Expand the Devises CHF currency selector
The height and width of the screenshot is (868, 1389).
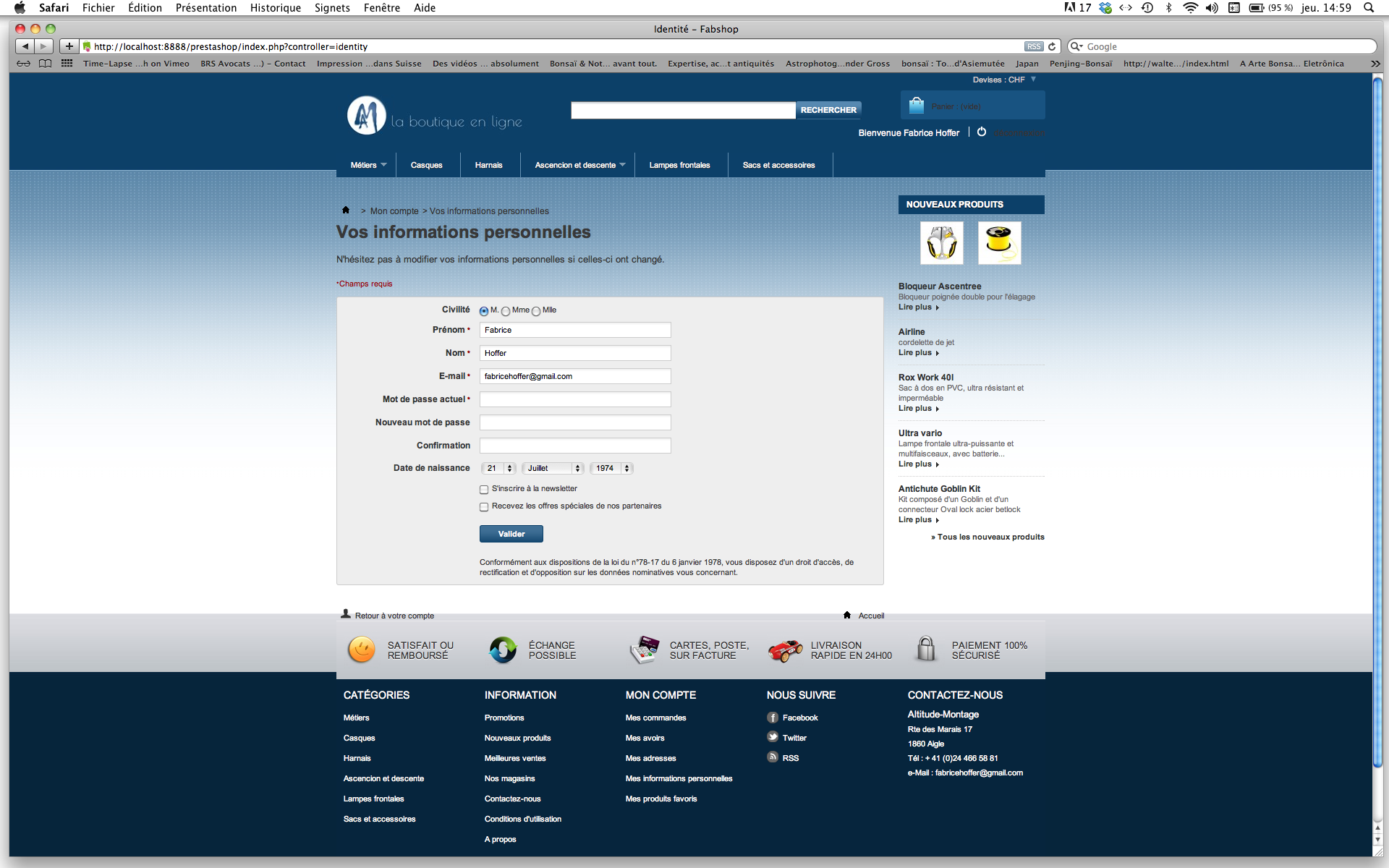[x=1004, y=80]
